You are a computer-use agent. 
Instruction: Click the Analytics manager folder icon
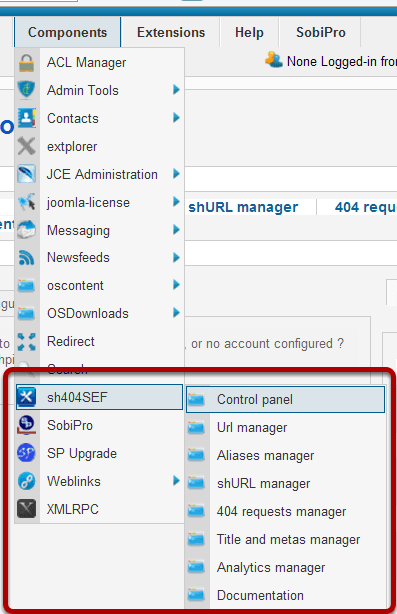[x=196, y=567]
